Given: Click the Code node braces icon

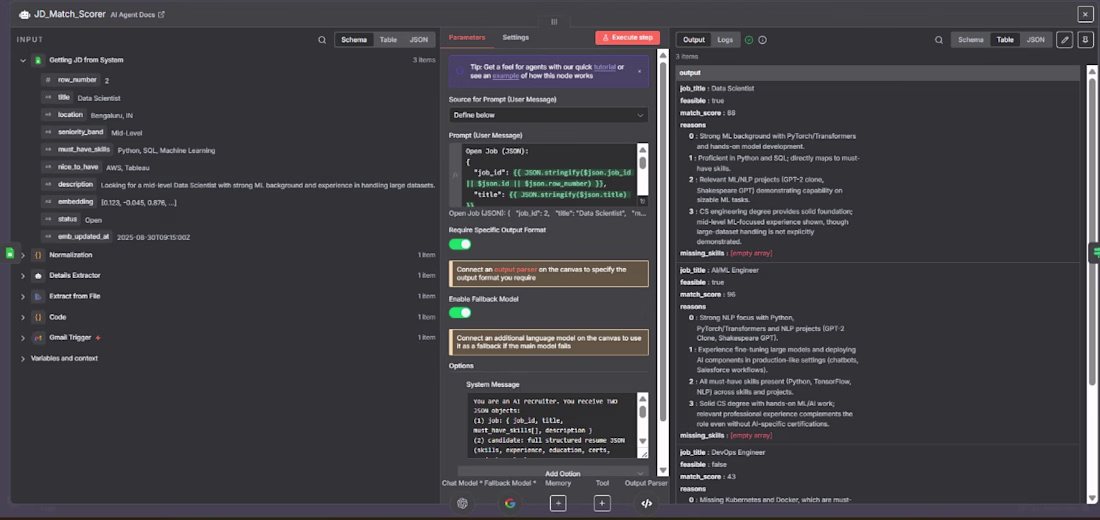Looking at the screenshot, I should (38, 317).
